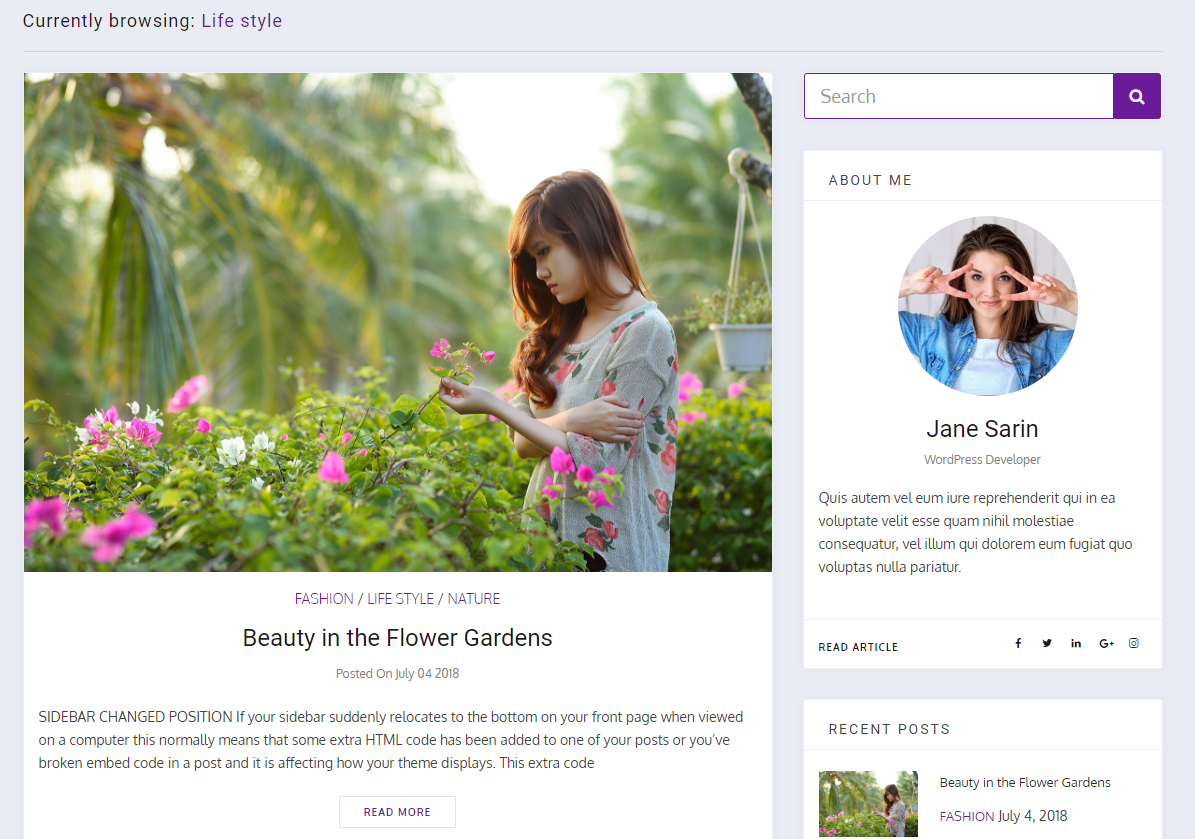Open the FASHION category link above post title
1195x839 pixels.
[324, 599]
